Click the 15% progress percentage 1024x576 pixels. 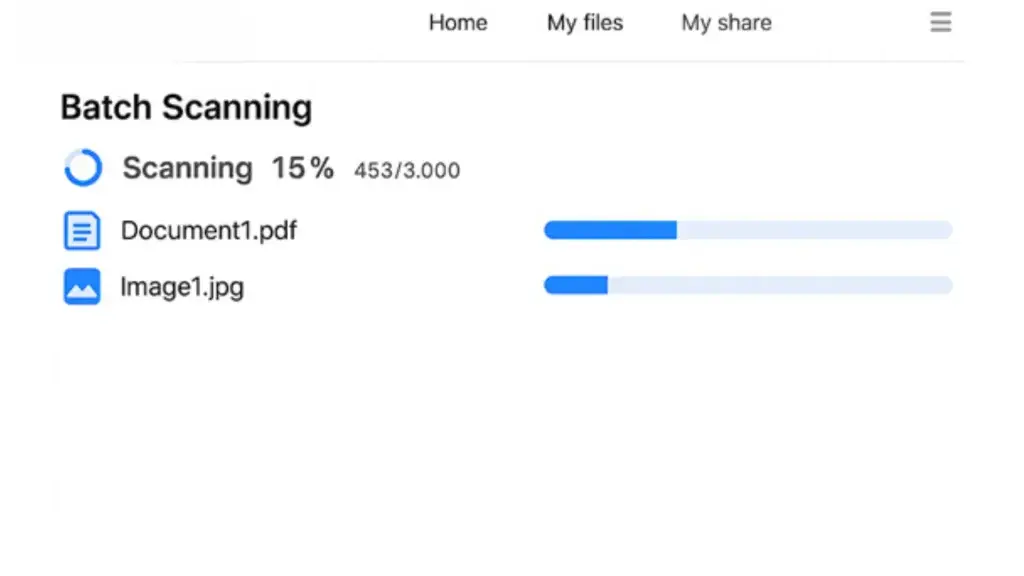pos(302,168)
